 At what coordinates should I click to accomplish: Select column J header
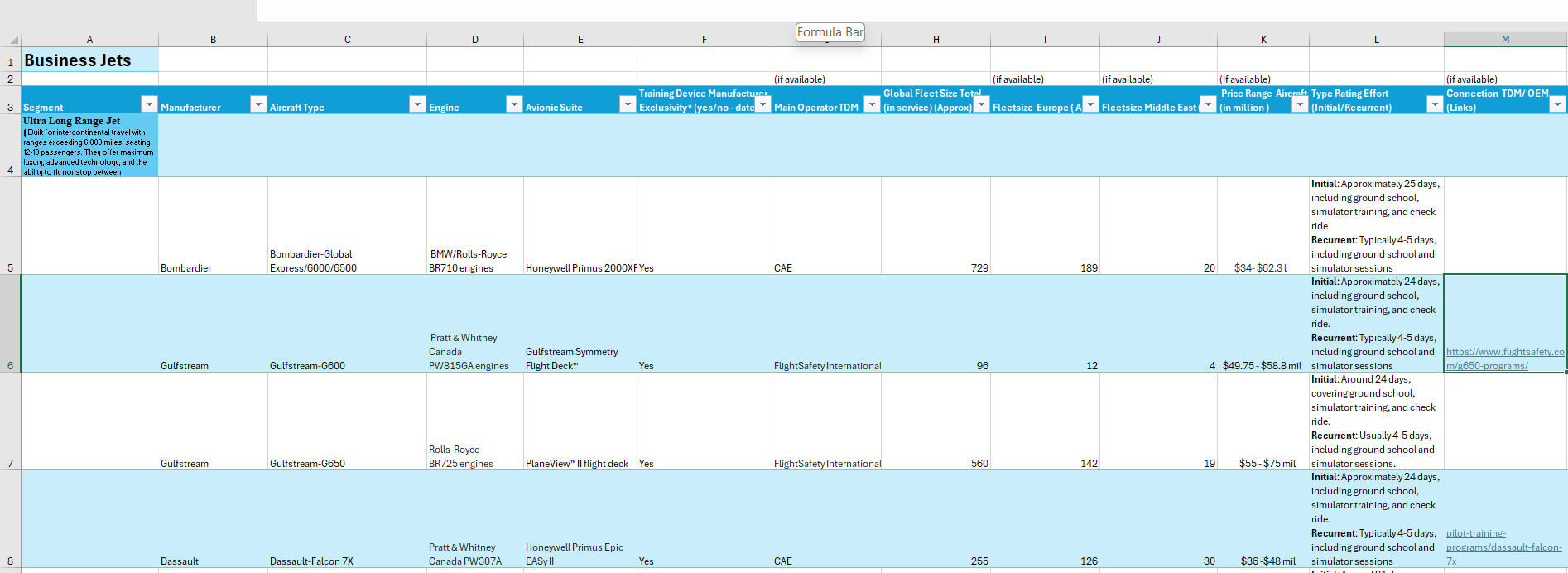(x=1158, y=40)
